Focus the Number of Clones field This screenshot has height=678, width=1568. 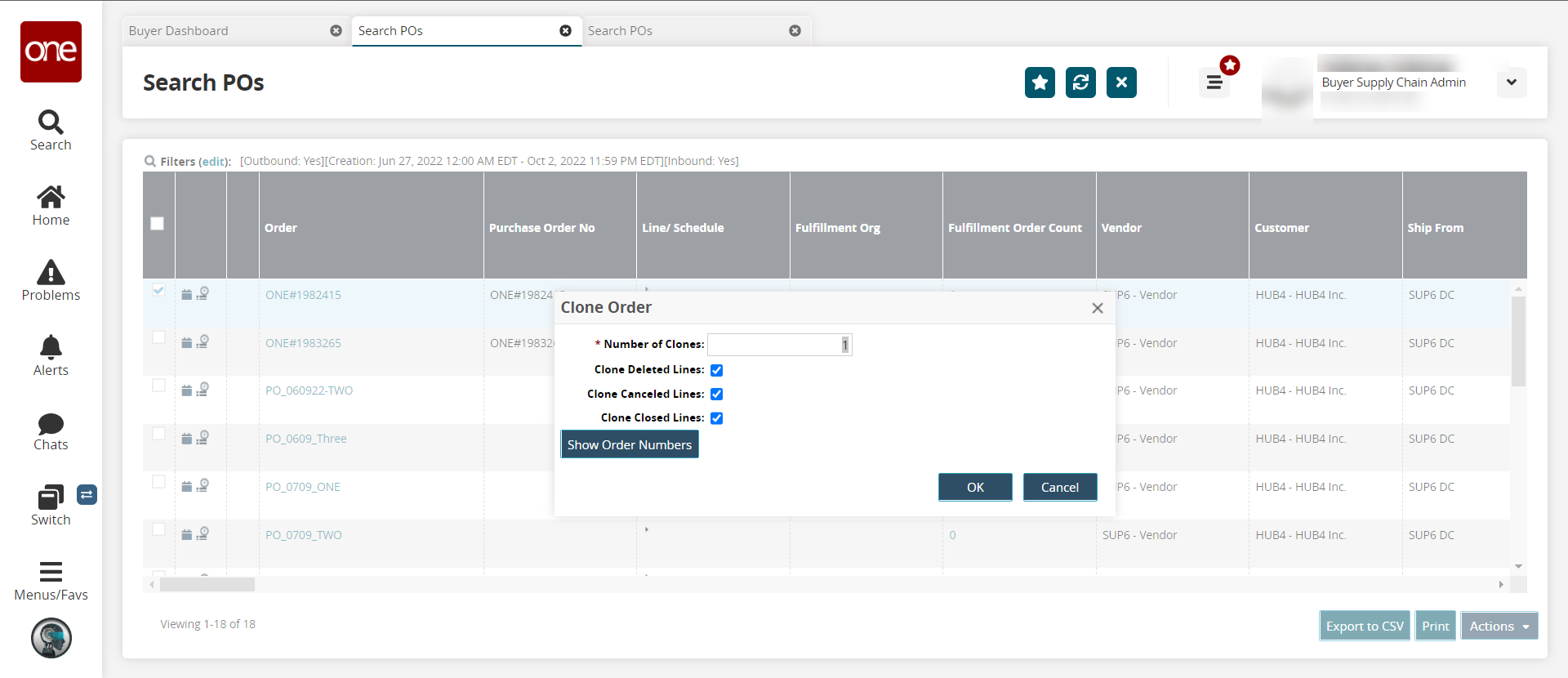[x=779, y=345]
